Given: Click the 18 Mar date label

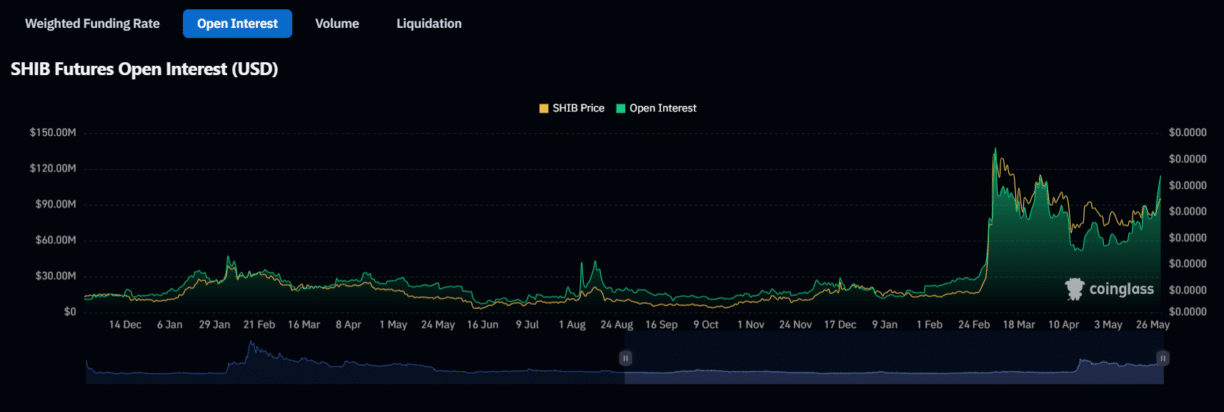Looking at the screenshot, I should pyautogui.click(x=1020, y=325).
